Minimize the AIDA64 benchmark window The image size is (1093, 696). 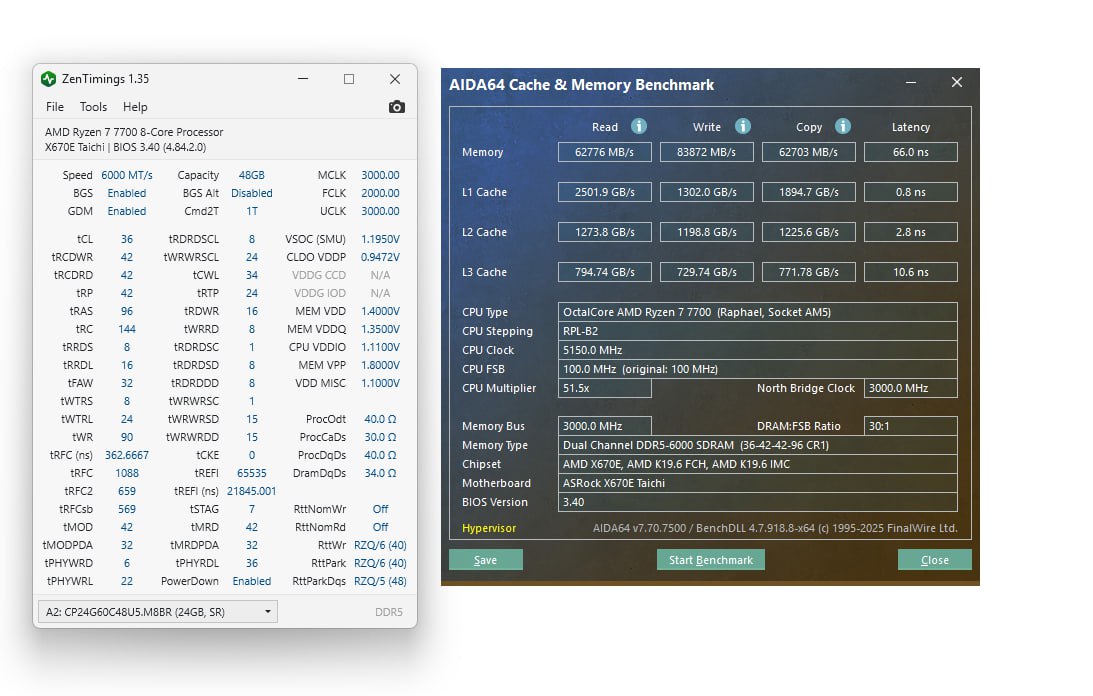pyautogui.click(x=910, y=82)
